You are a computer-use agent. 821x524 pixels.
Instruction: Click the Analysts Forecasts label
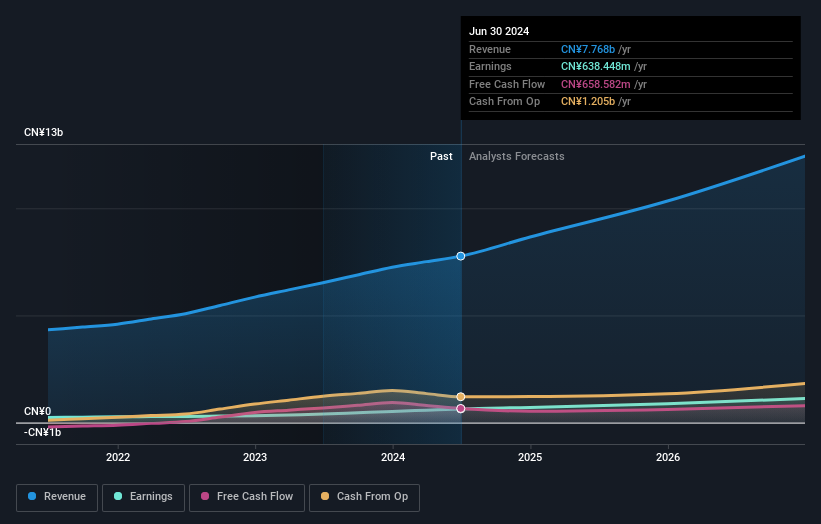[x=516, y=157]
